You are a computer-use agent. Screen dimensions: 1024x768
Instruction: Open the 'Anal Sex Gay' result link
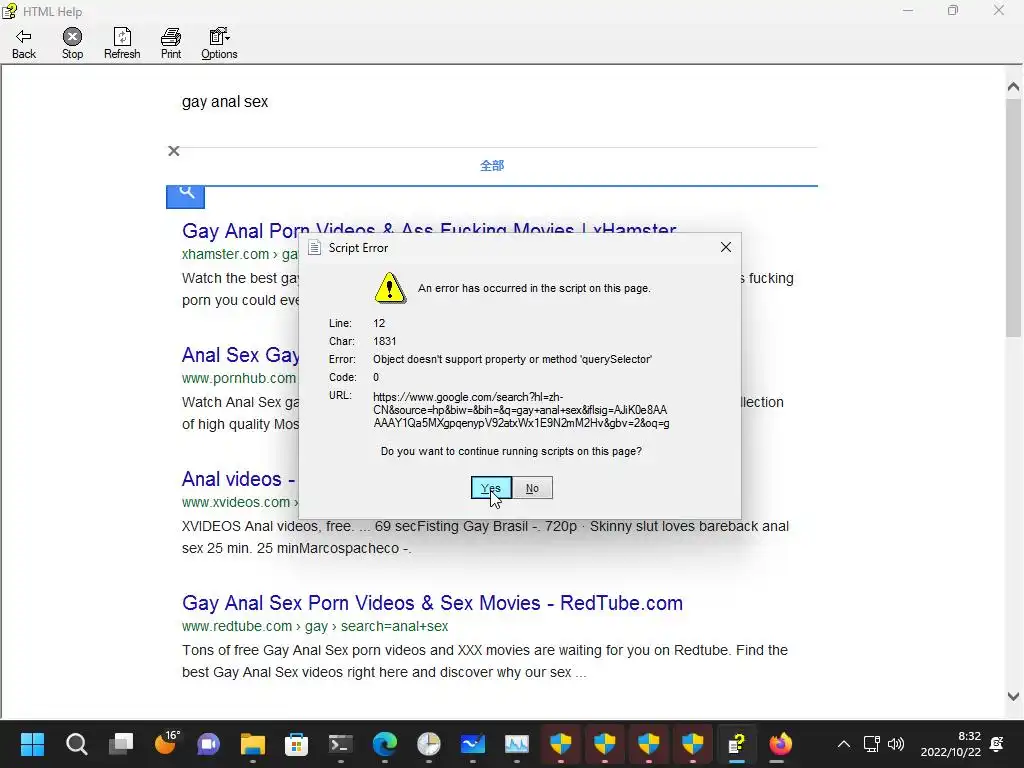240,355
